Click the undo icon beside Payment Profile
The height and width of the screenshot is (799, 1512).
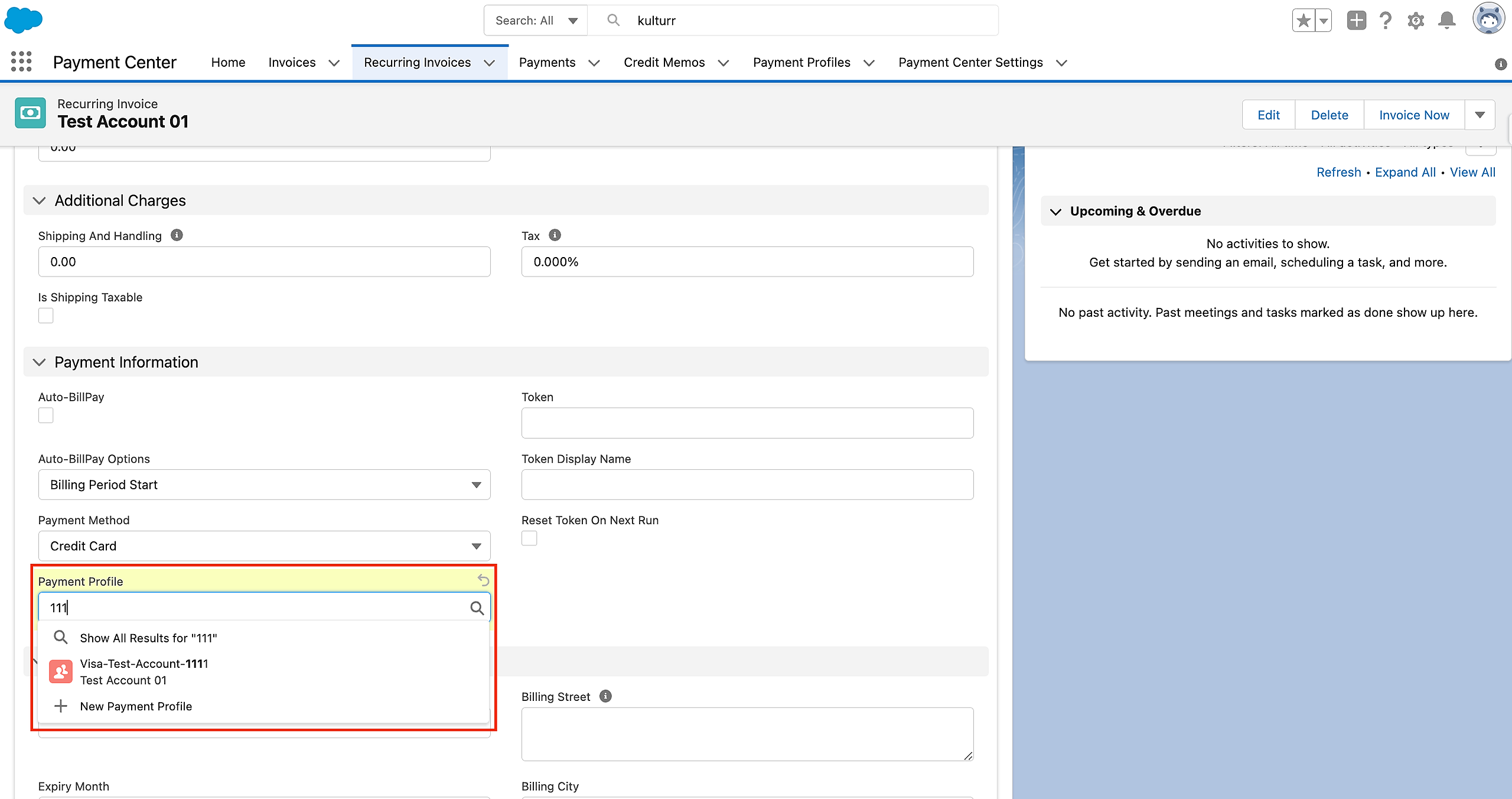coord(483,580)
